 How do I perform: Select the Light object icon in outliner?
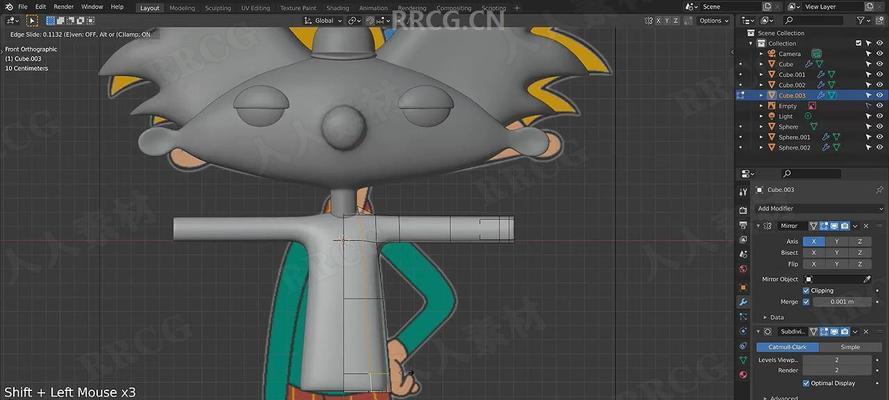[771, 116]
